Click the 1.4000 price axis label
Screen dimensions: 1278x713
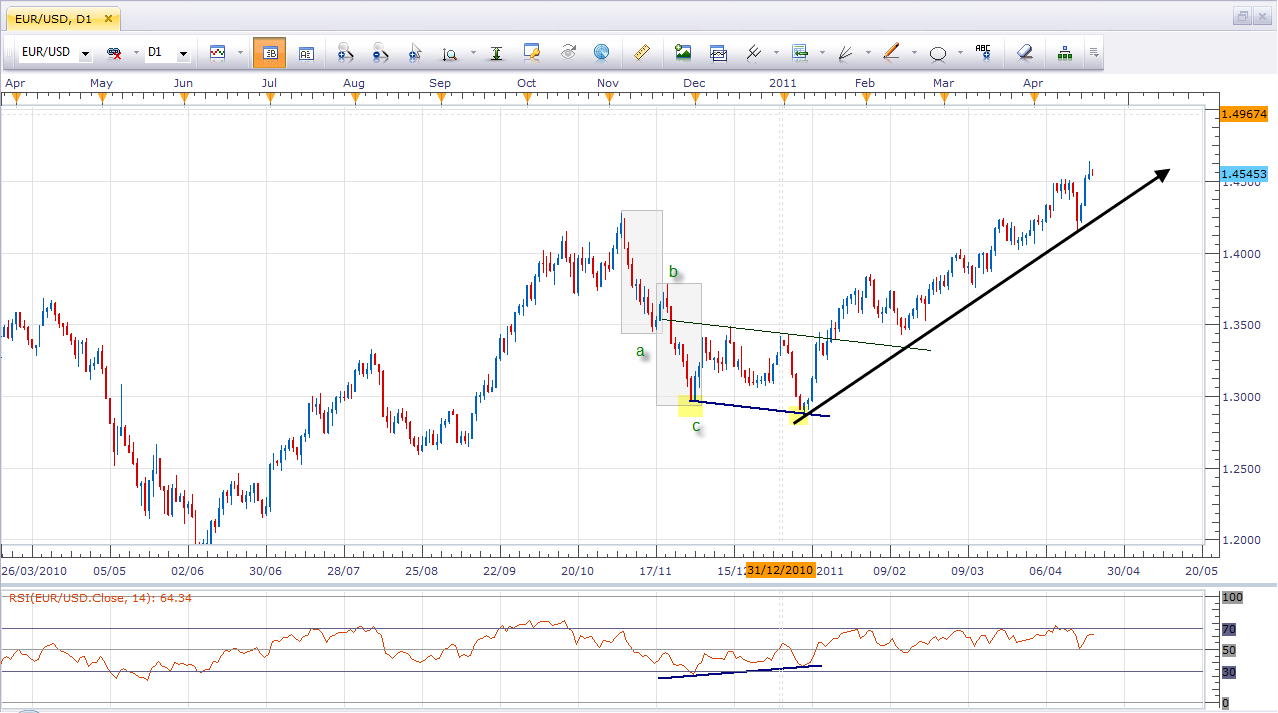click(1241, 254)
